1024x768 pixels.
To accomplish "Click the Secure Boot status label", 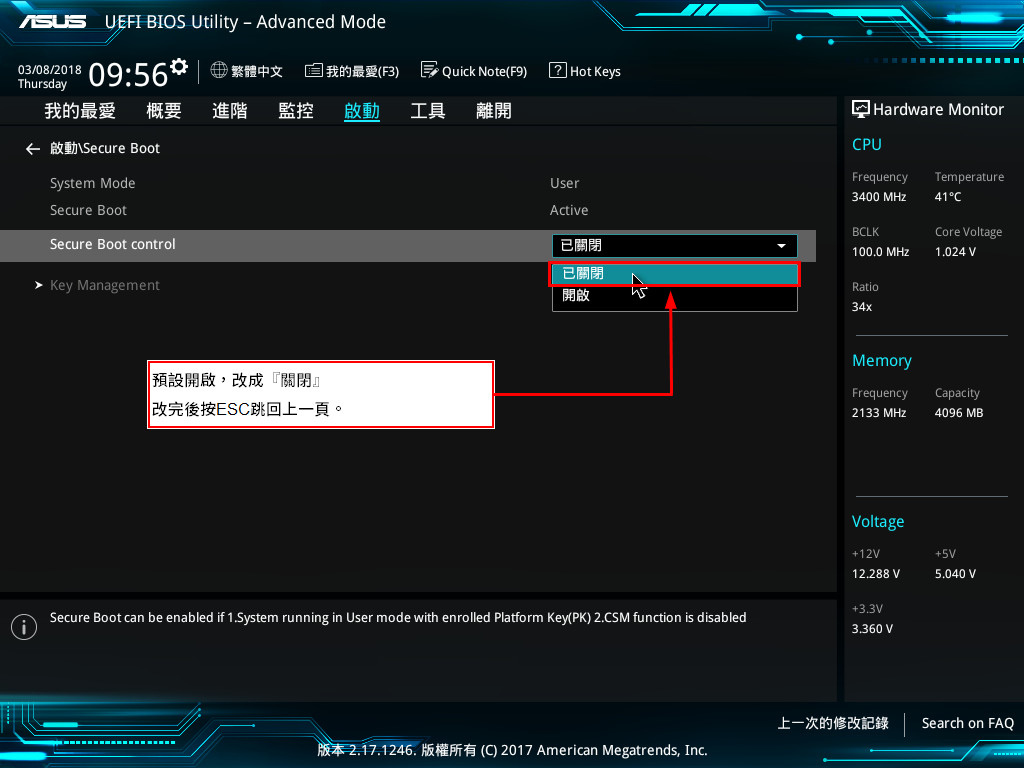I will pos(88,210).
